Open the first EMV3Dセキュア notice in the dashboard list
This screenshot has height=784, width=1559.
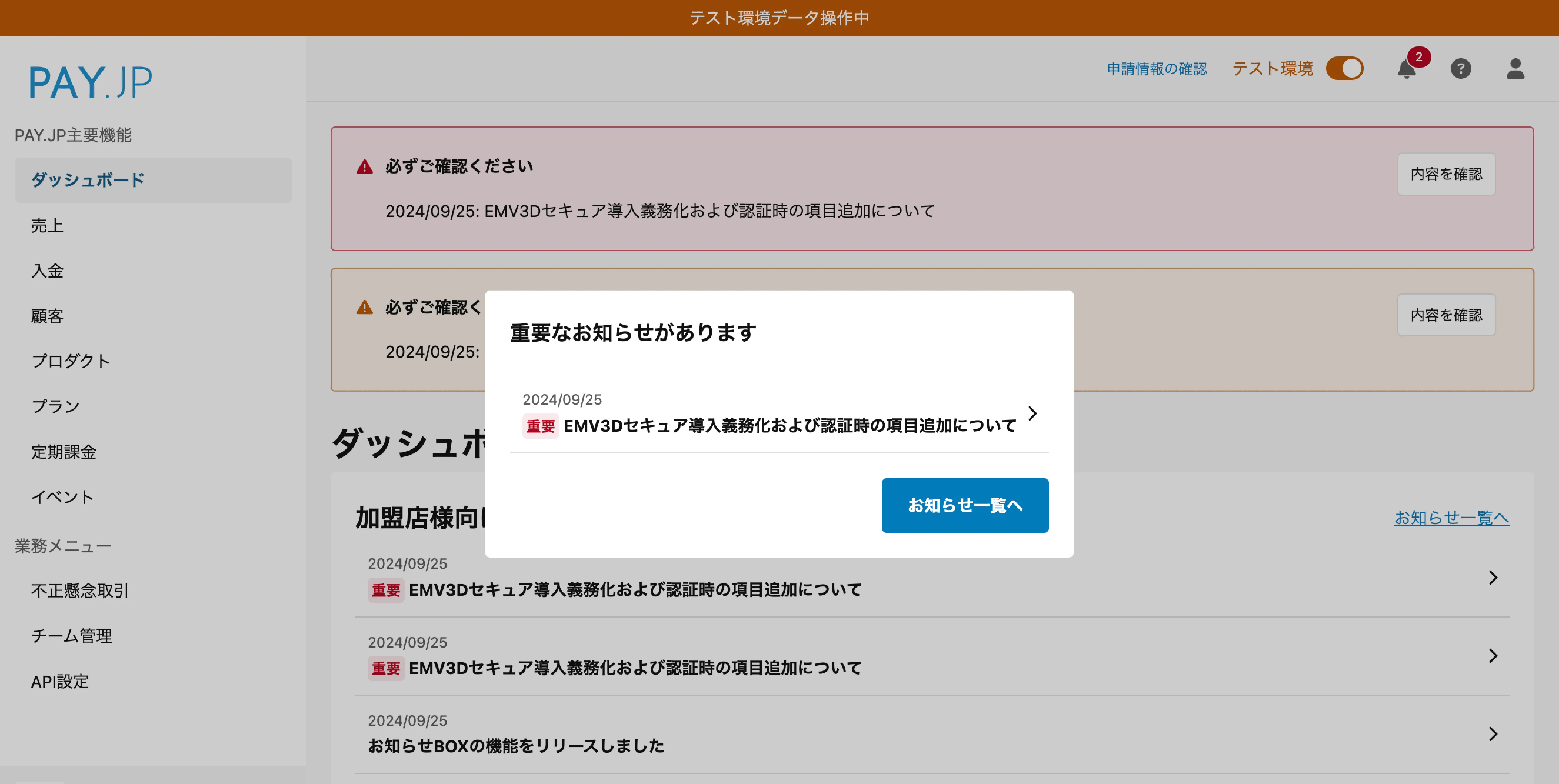point(932,578)
